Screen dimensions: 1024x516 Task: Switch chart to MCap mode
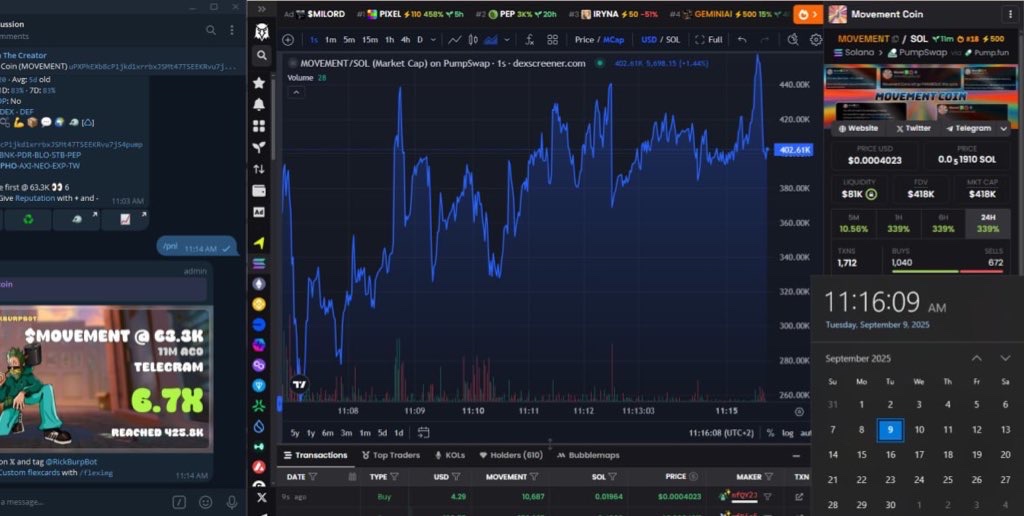pyautogui.click(x=613, y=40)
